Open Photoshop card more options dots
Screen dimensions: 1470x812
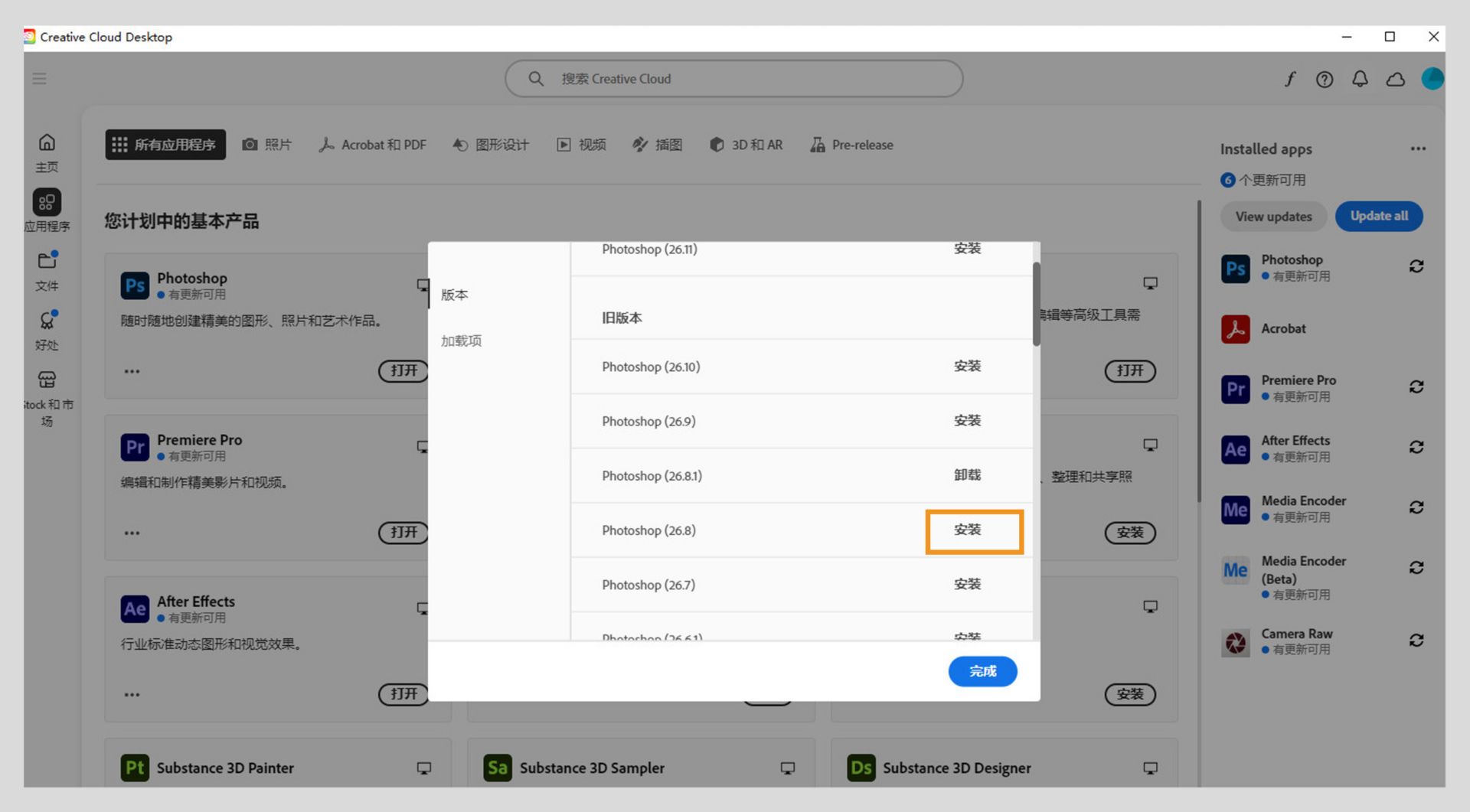point(132,371)
